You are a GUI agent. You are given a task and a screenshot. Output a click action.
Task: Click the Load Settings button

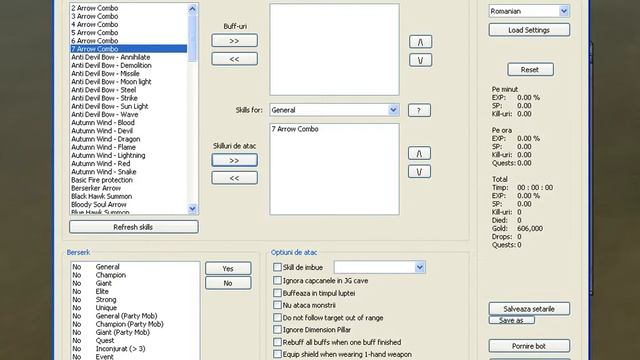[x=529, y=30]
